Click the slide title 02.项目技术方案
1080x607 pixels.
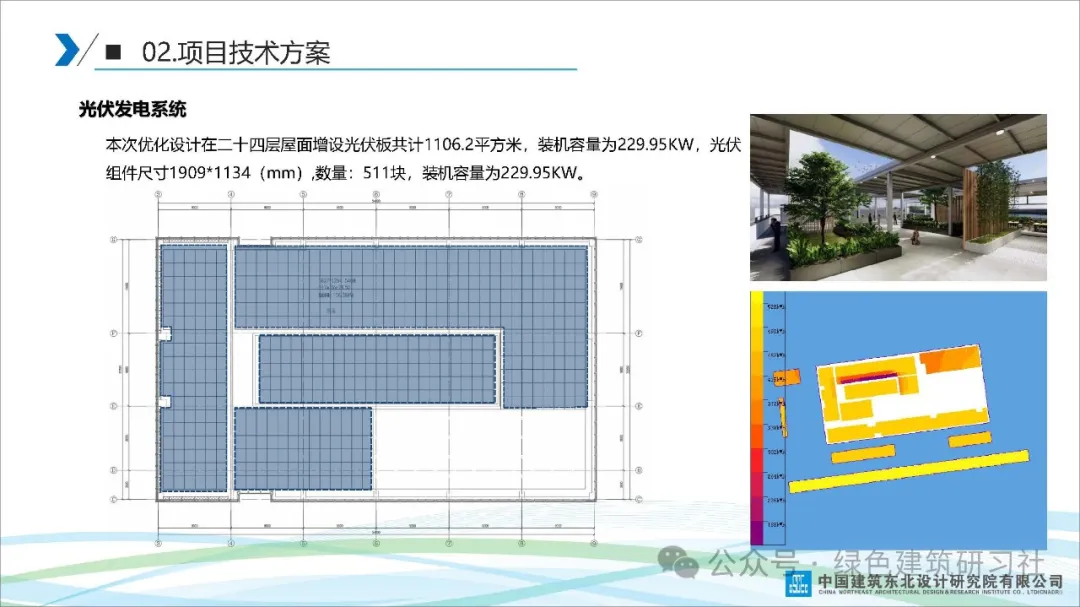point(236,52)
